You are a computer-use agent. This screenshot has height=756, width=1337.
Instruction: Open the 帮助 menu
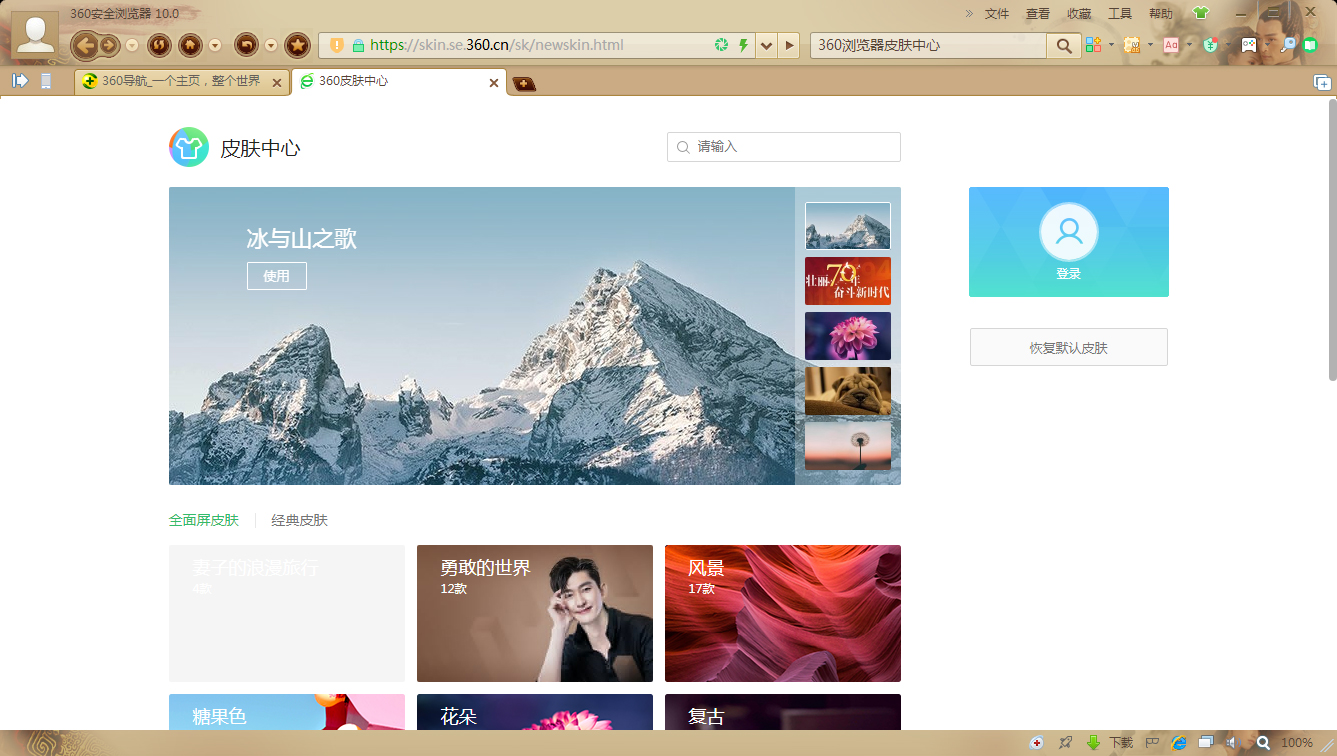[1161, 14]
